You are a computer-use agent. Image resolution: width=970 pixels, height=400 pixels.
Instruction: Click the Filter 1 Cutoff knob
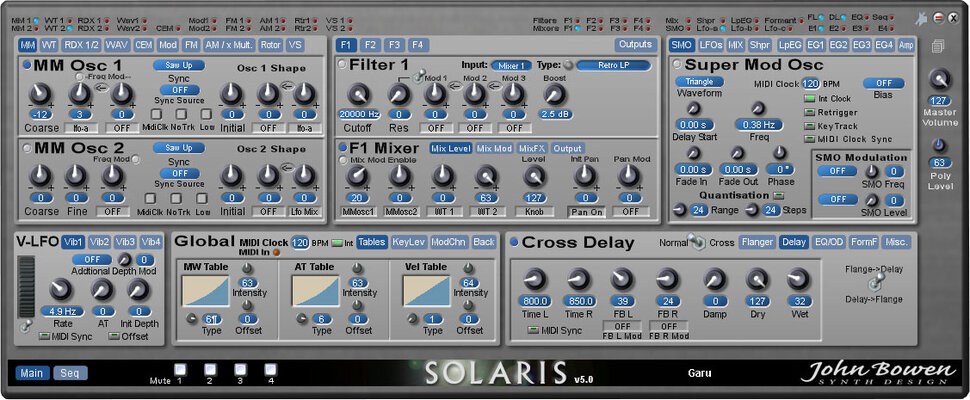click(358, 93)
